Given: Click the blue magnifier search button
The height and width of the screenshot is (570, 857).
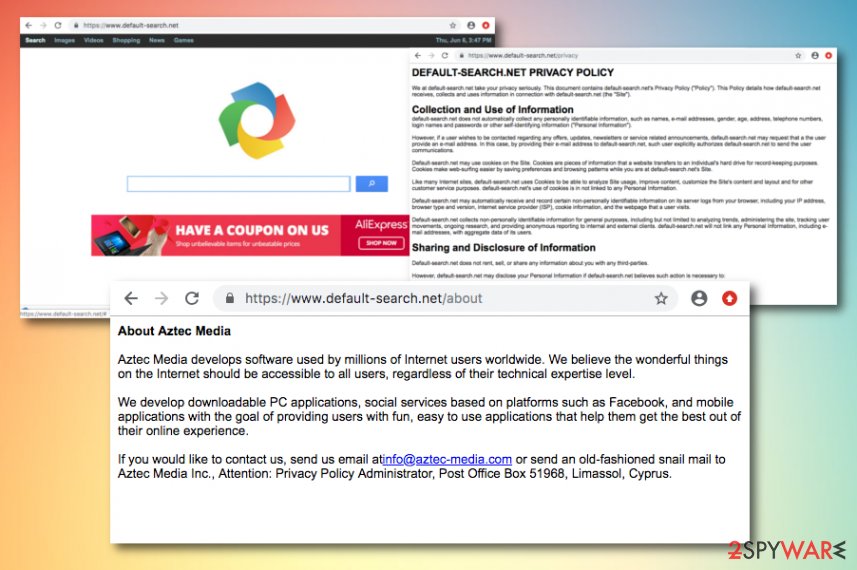Looking at the screenshot, I should 372,184.
